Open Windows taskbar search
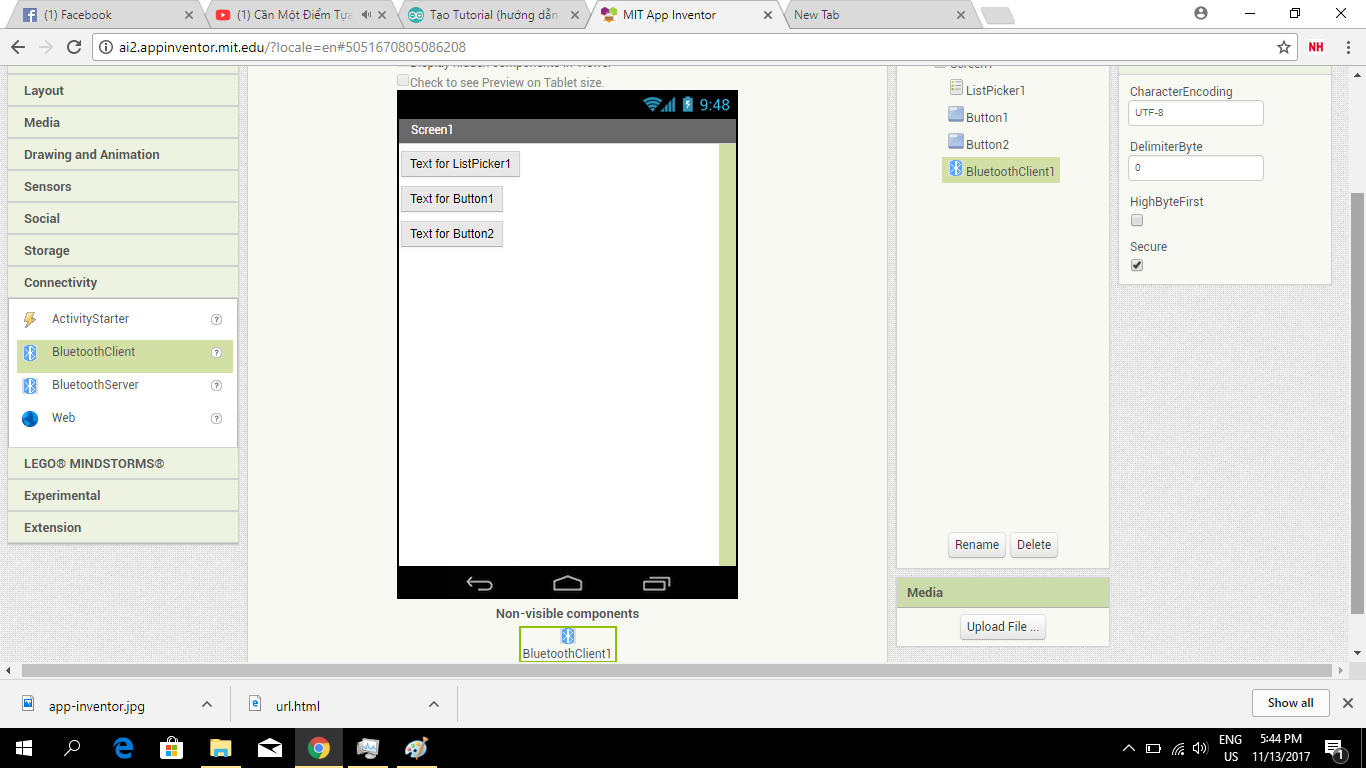The height and width of the screenshot is (768, 1366). (x=72, y=748)
